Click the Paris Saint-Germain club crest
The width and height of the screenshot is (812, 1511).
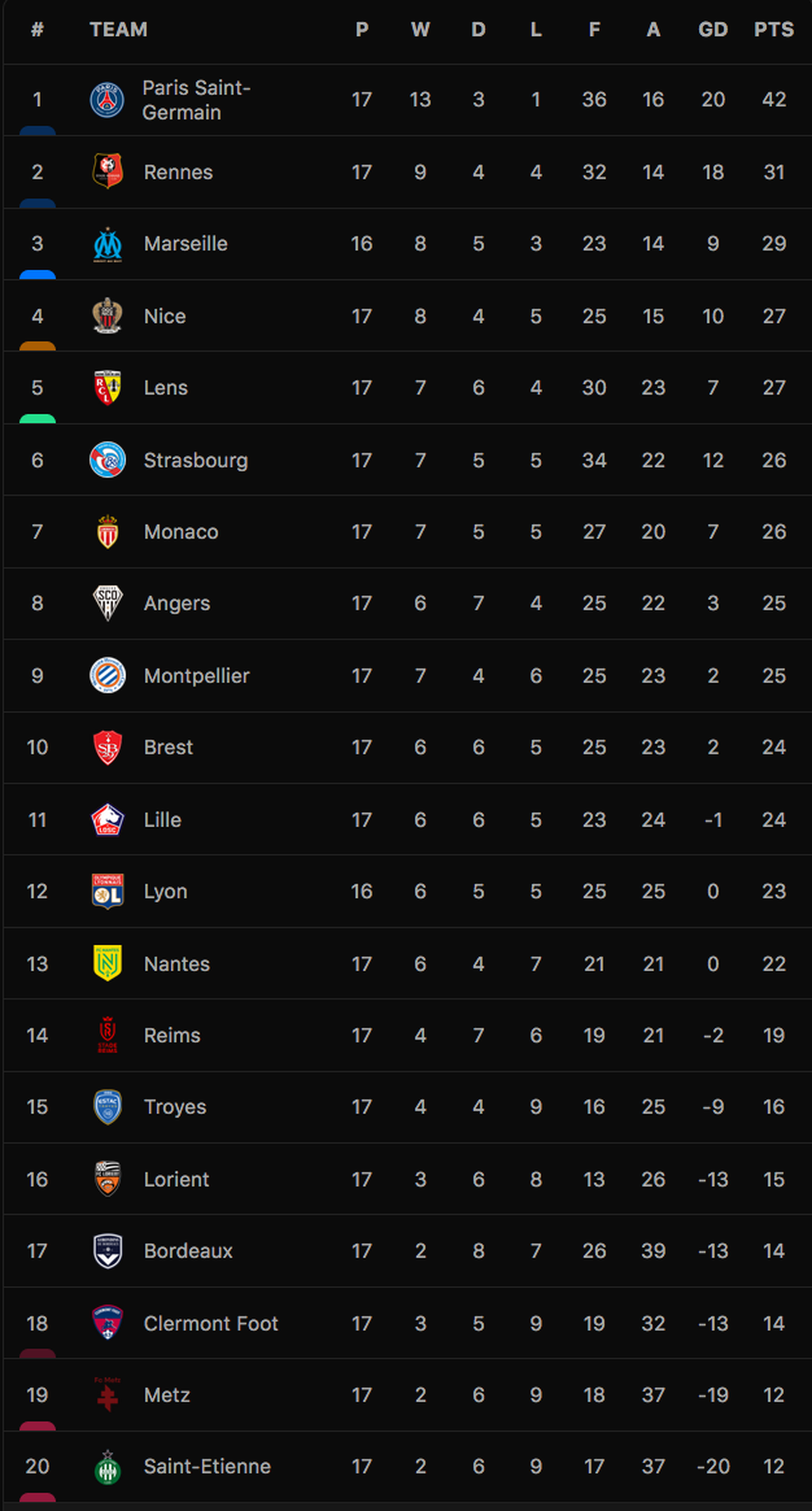(x=108, y=99)
